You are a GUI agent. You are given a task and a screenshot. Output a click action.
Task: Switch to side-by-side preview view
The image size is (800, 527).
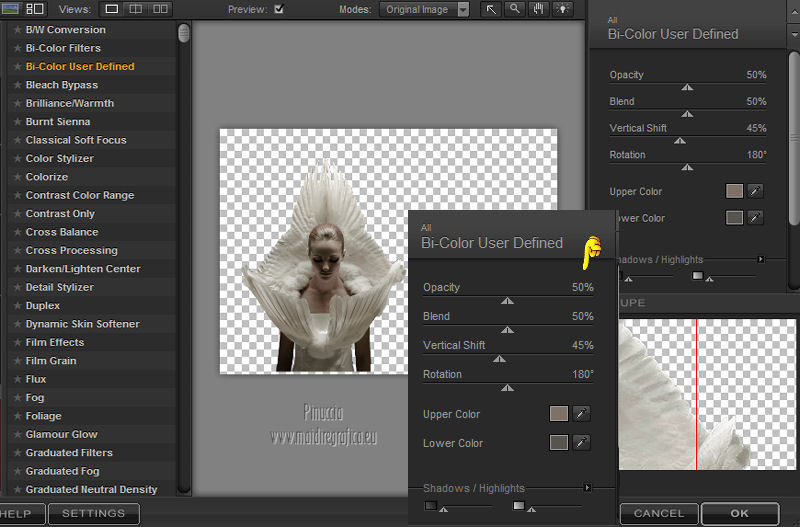(x=160, y=9)
